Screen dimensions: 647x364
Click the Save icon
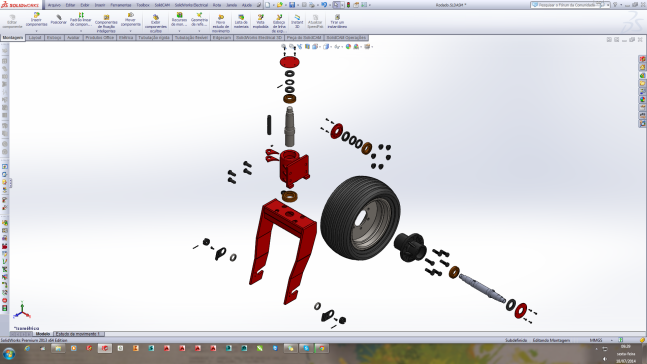[x=292, y=5]
